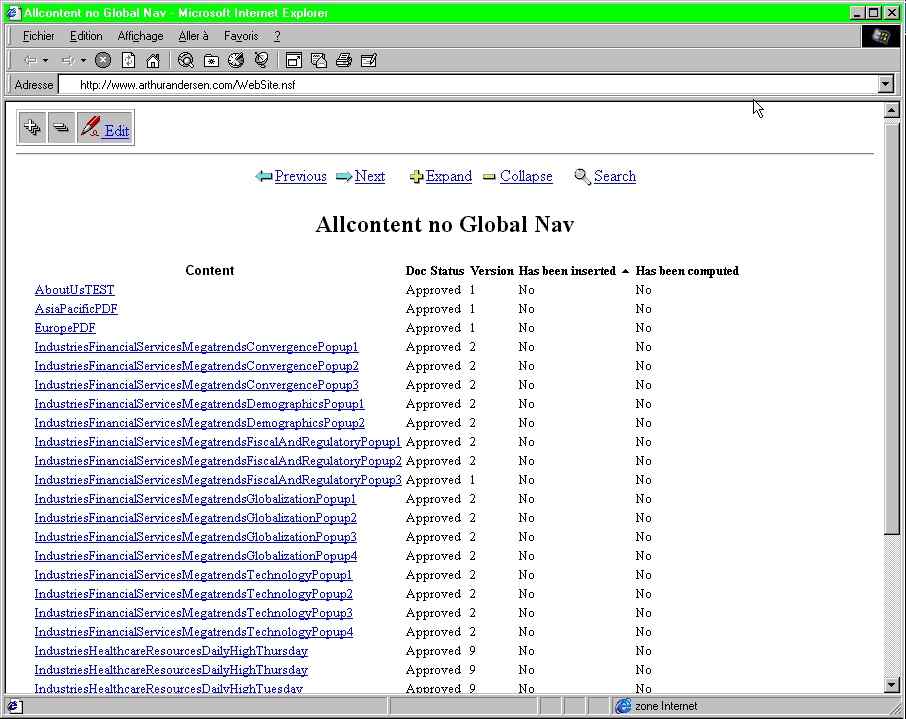Viewport: 906px width, 719px height.
Task: Click in the Adresse URL field
Action: (x=468, y=84)
